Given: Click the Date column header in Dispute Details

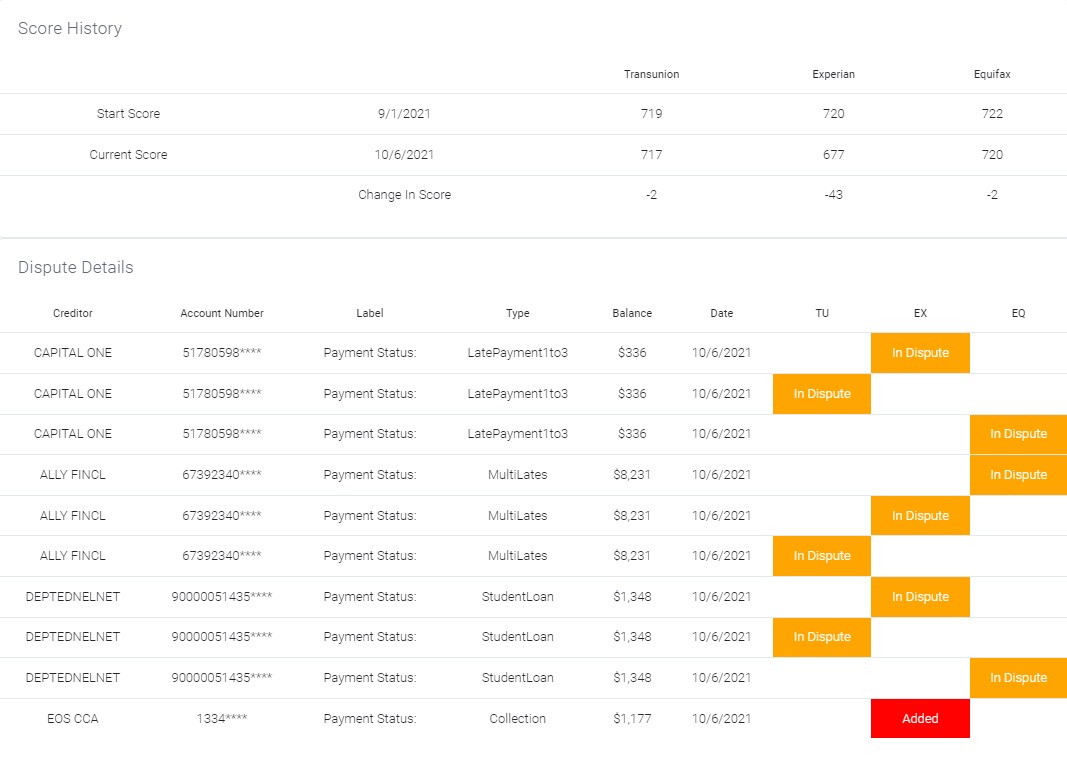Looking at the screenshot, I should 722,313.
